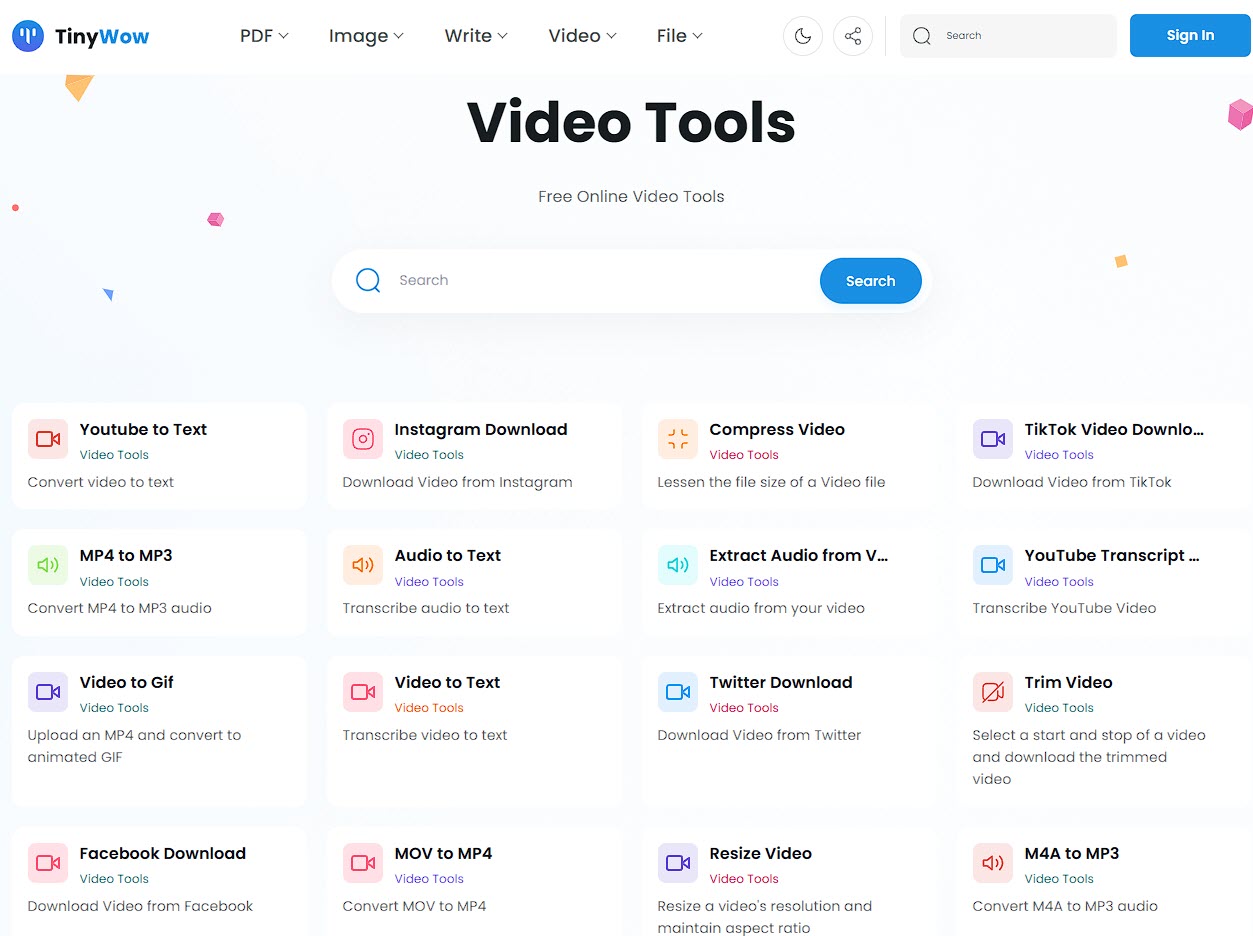Viewport: 1253px width, 936px height.
Task: Click 'Upload an MP4 and convert to animated GIF' text
Action: click(x=135, y=746)
